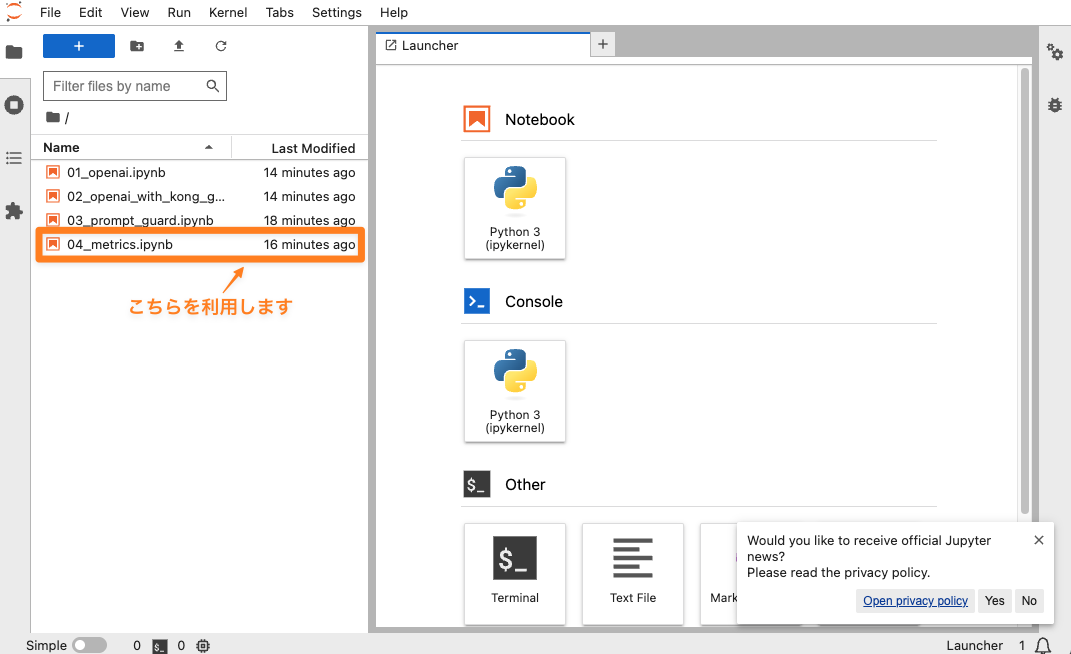The width and height of the screenshot is (1071, 654).
Task: Click the notifications bell in status bar
Action: (1043, 645)
